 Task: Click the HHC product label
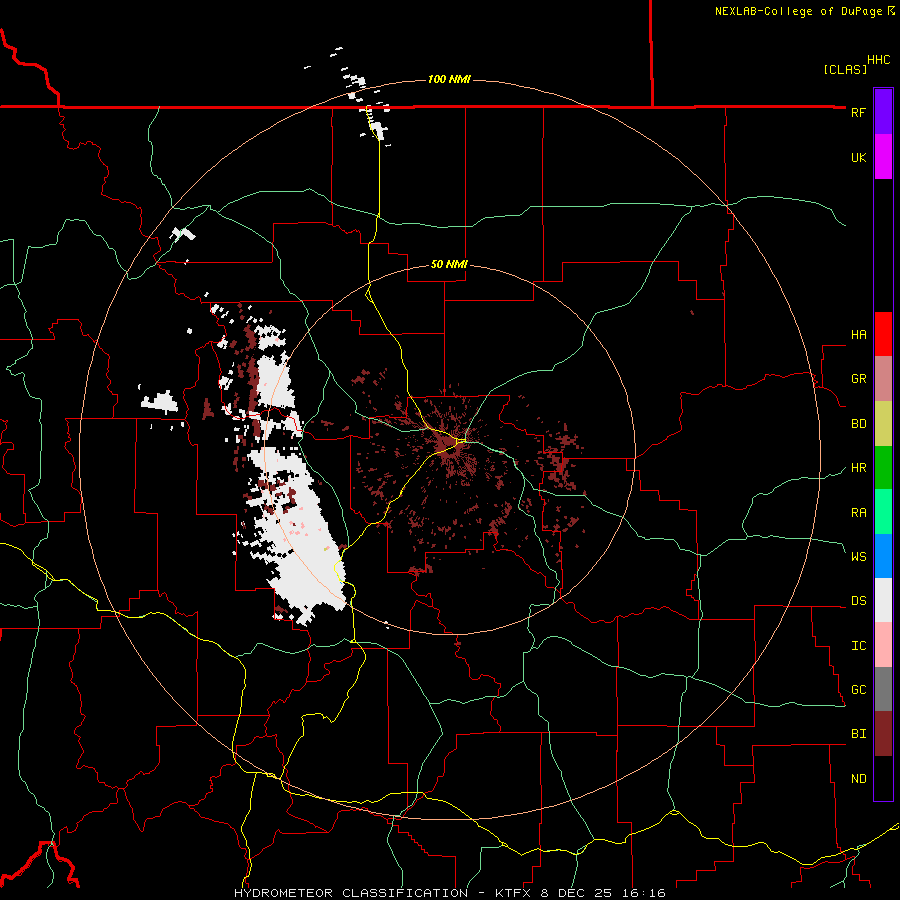coord(878,60)
